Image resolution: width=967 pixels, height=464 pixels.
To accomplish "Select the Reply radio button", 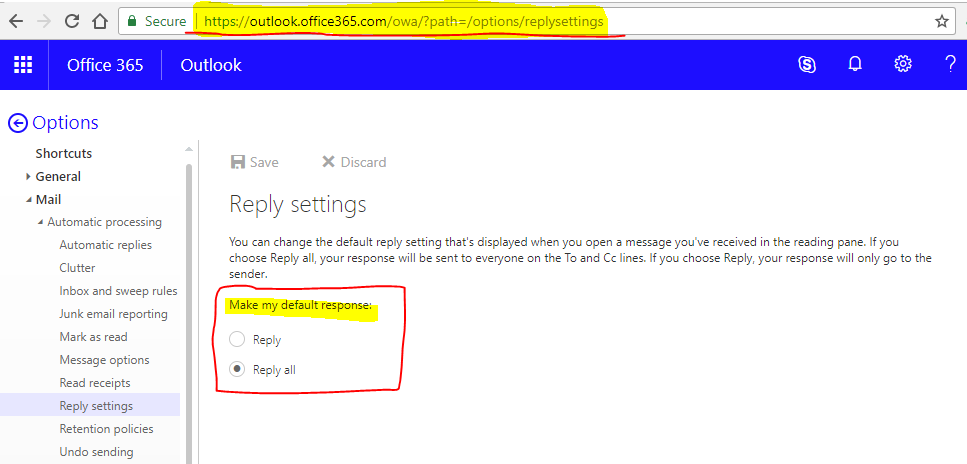I will [x=237, y=339].
